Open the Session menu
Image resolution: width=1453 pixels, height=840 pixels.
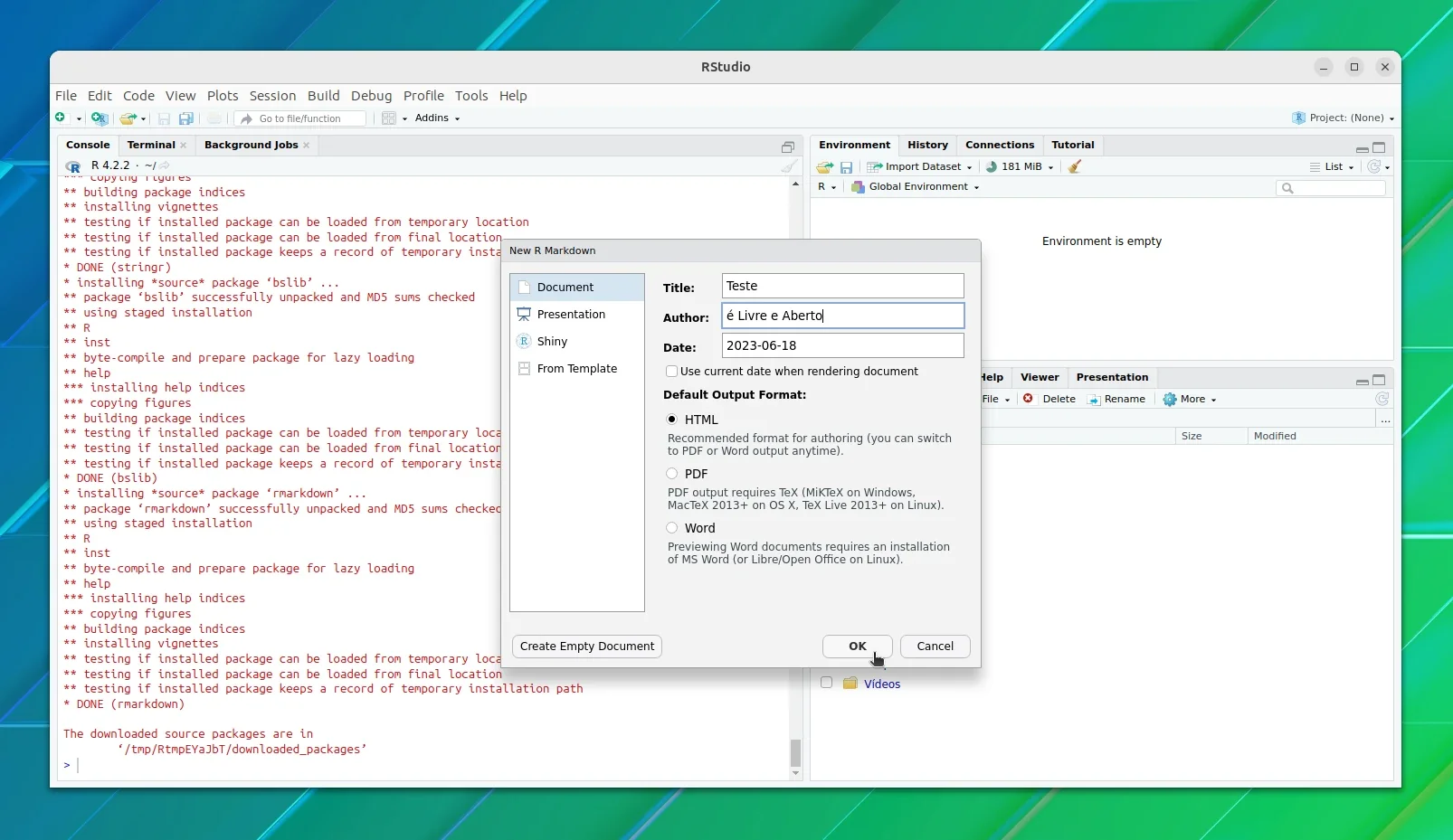tap(273, 96)
